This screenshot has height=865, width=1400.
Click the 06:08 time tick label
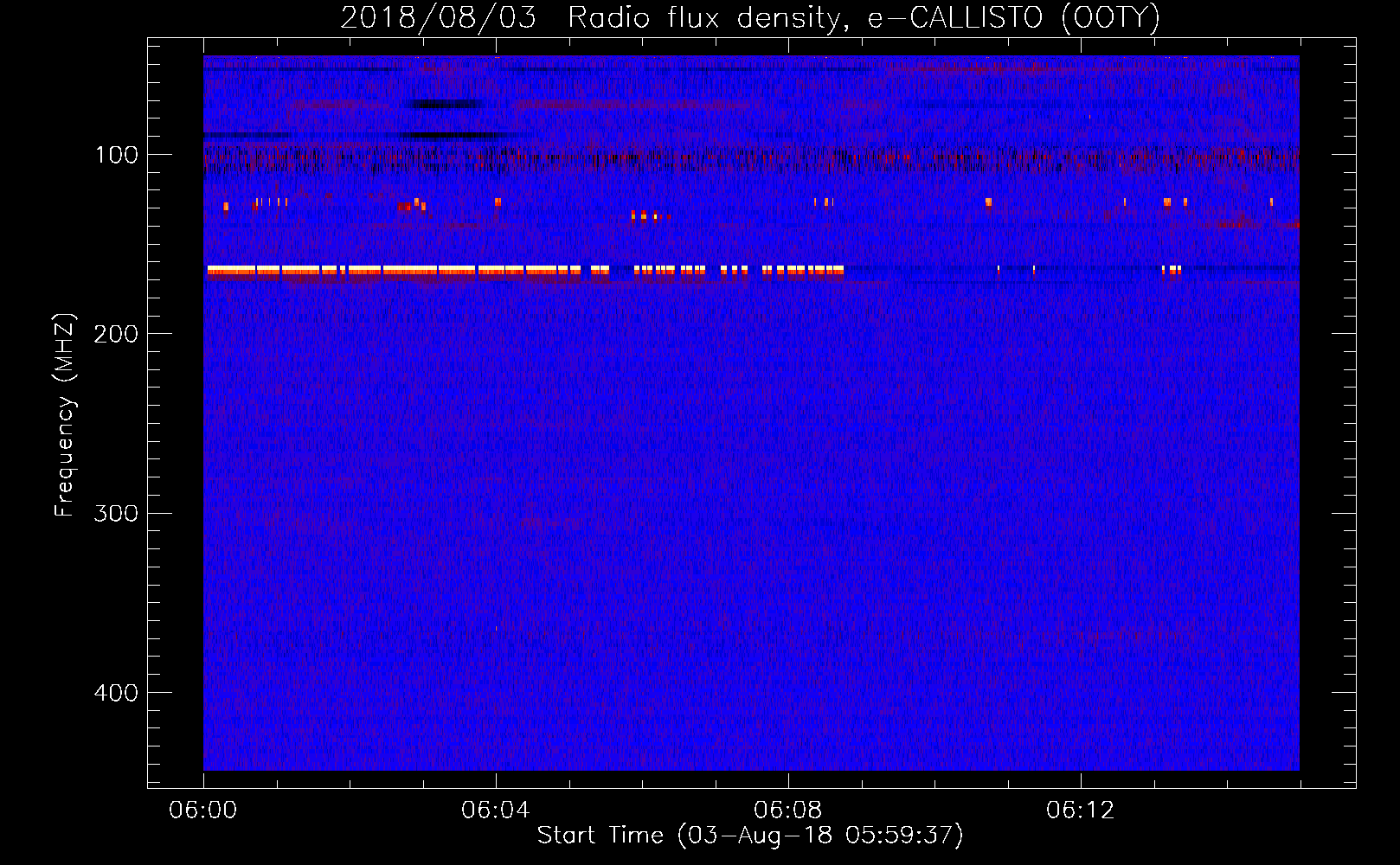point(788,810)
